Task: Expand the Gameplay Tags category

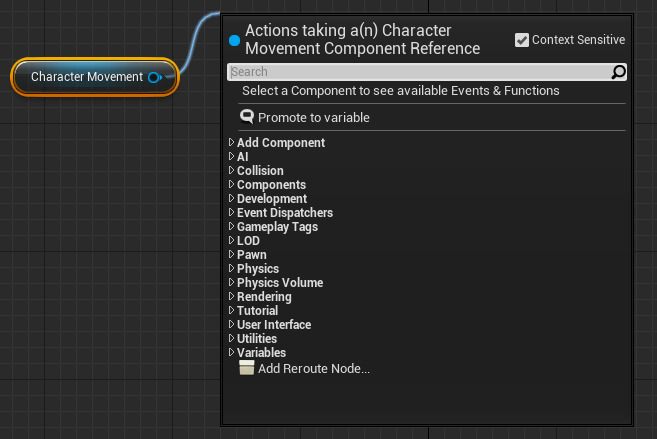Action: [x=232, y=227]
